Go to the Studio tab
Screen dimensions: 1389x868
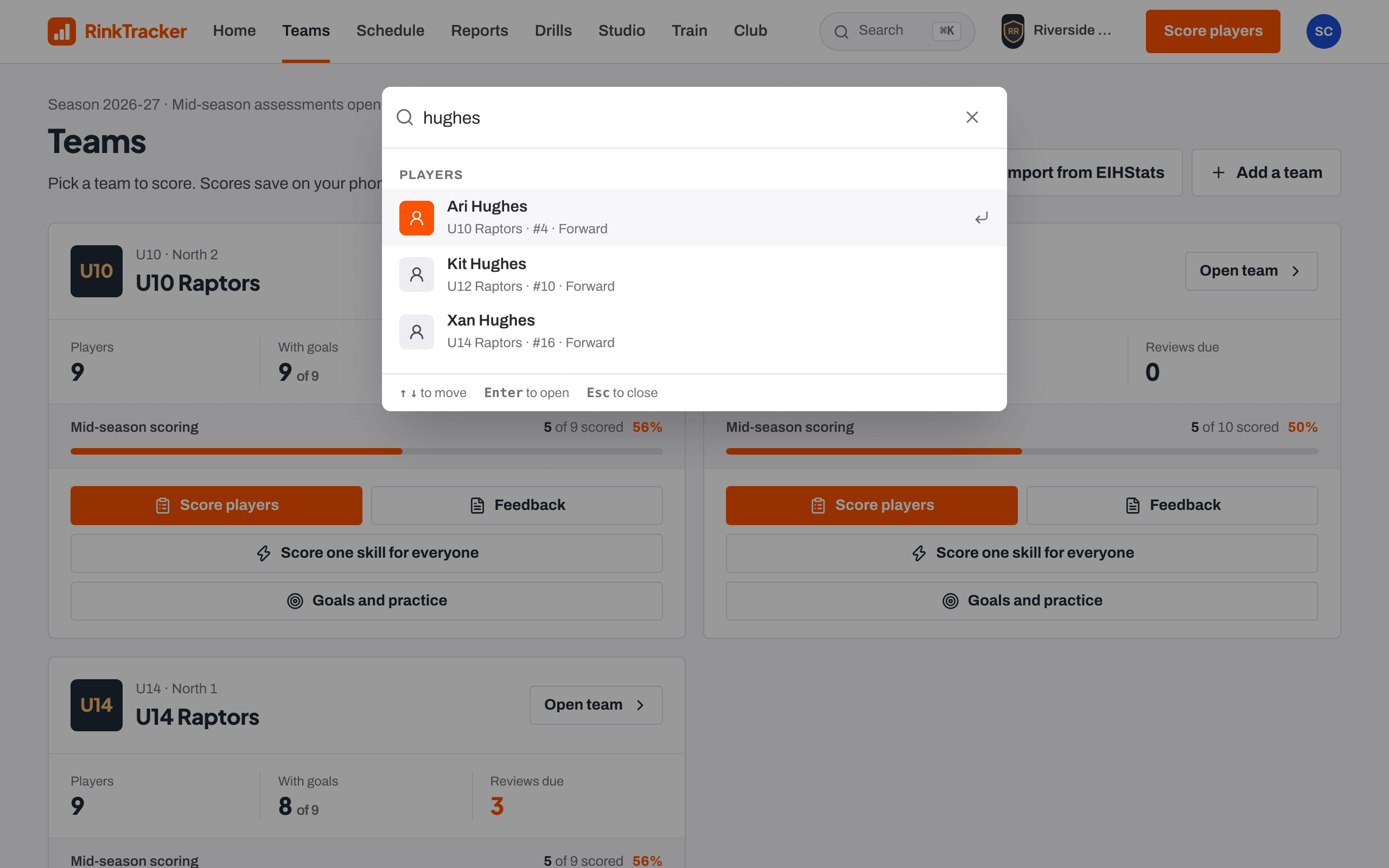622,31
